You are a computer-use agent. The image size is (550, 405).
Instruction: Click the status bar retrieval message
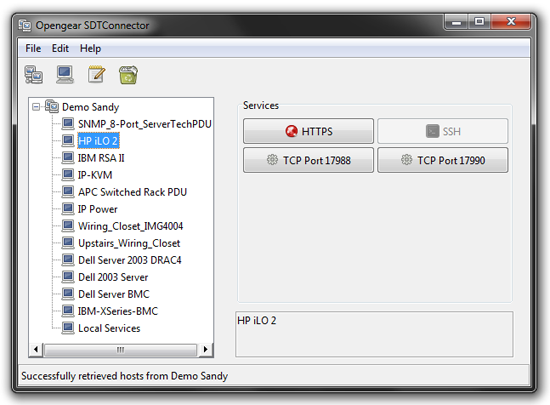click(125, 376)
